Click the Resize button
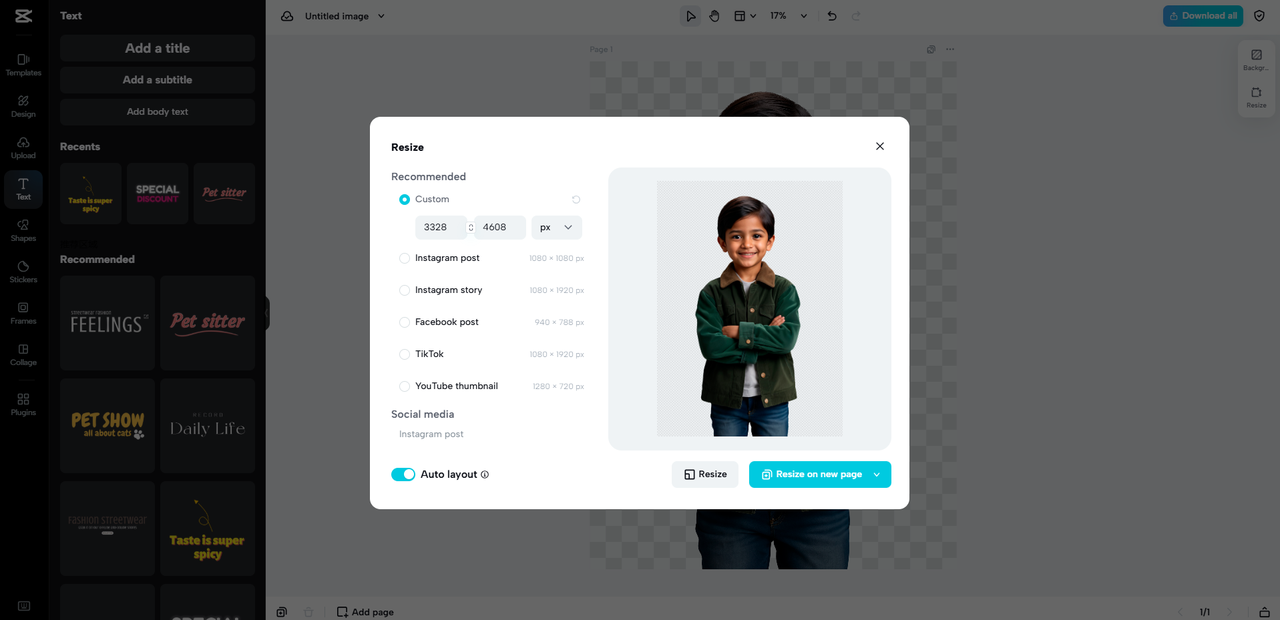The image size is (1280, 620). click(705, 474)
